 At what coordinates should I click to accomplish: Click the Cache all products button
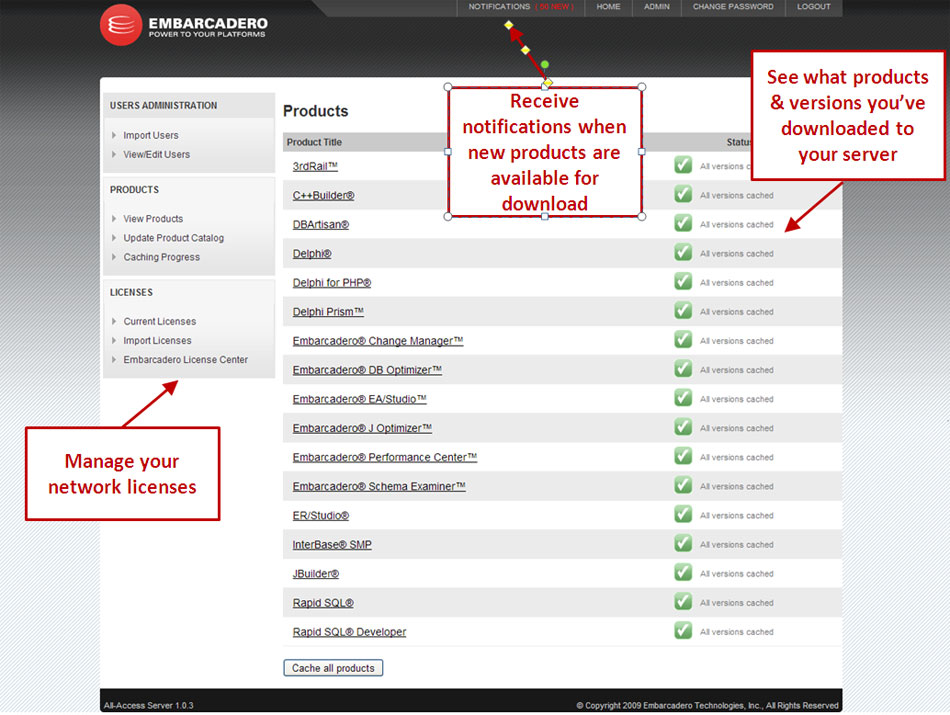tap(333, 668)
